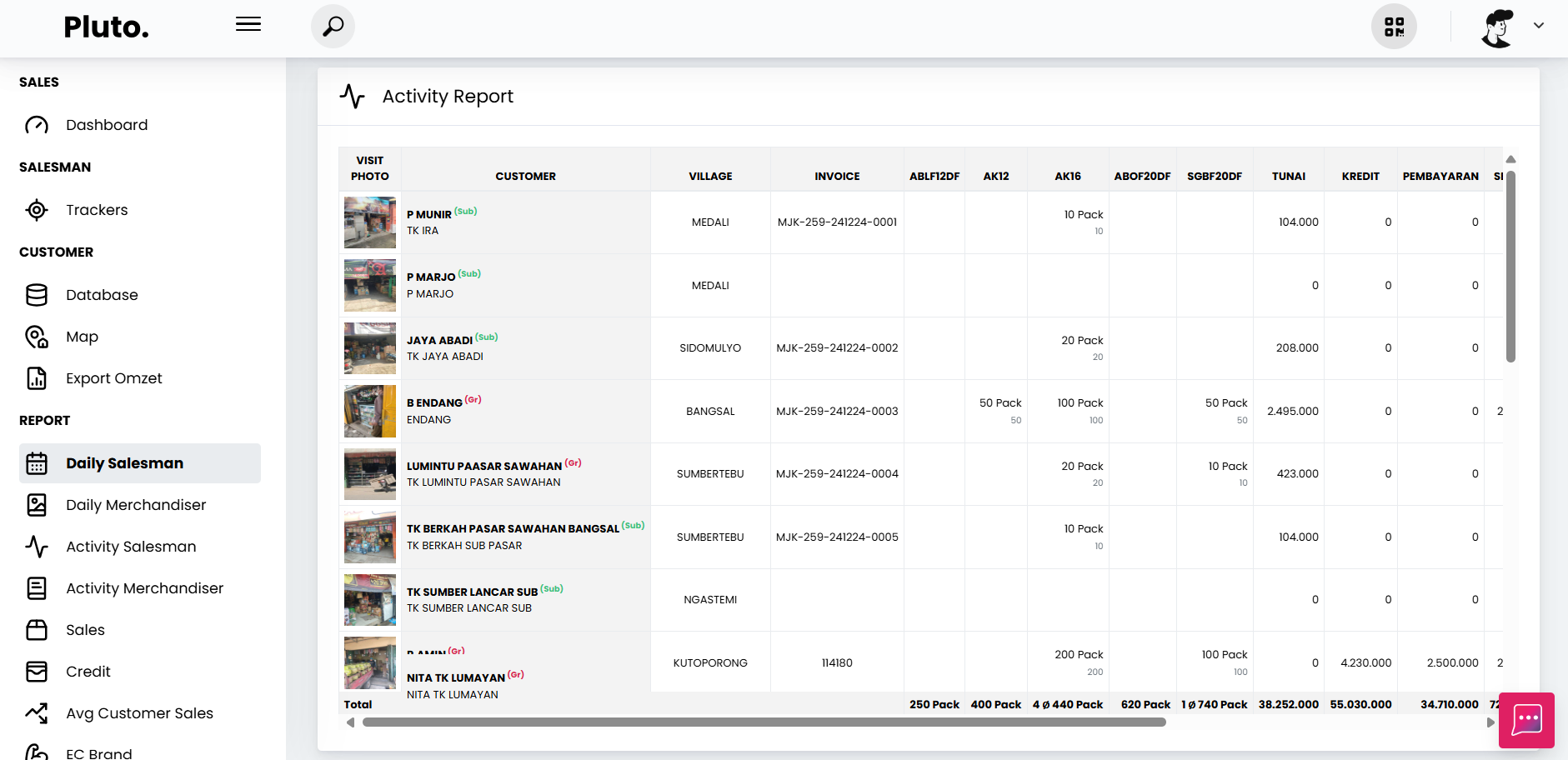Image resolution: width=1568 pixels, height=760 pixels.
Task: Go to Activity Salesman report
Action: pyautogui.click(x=131, y=547)
